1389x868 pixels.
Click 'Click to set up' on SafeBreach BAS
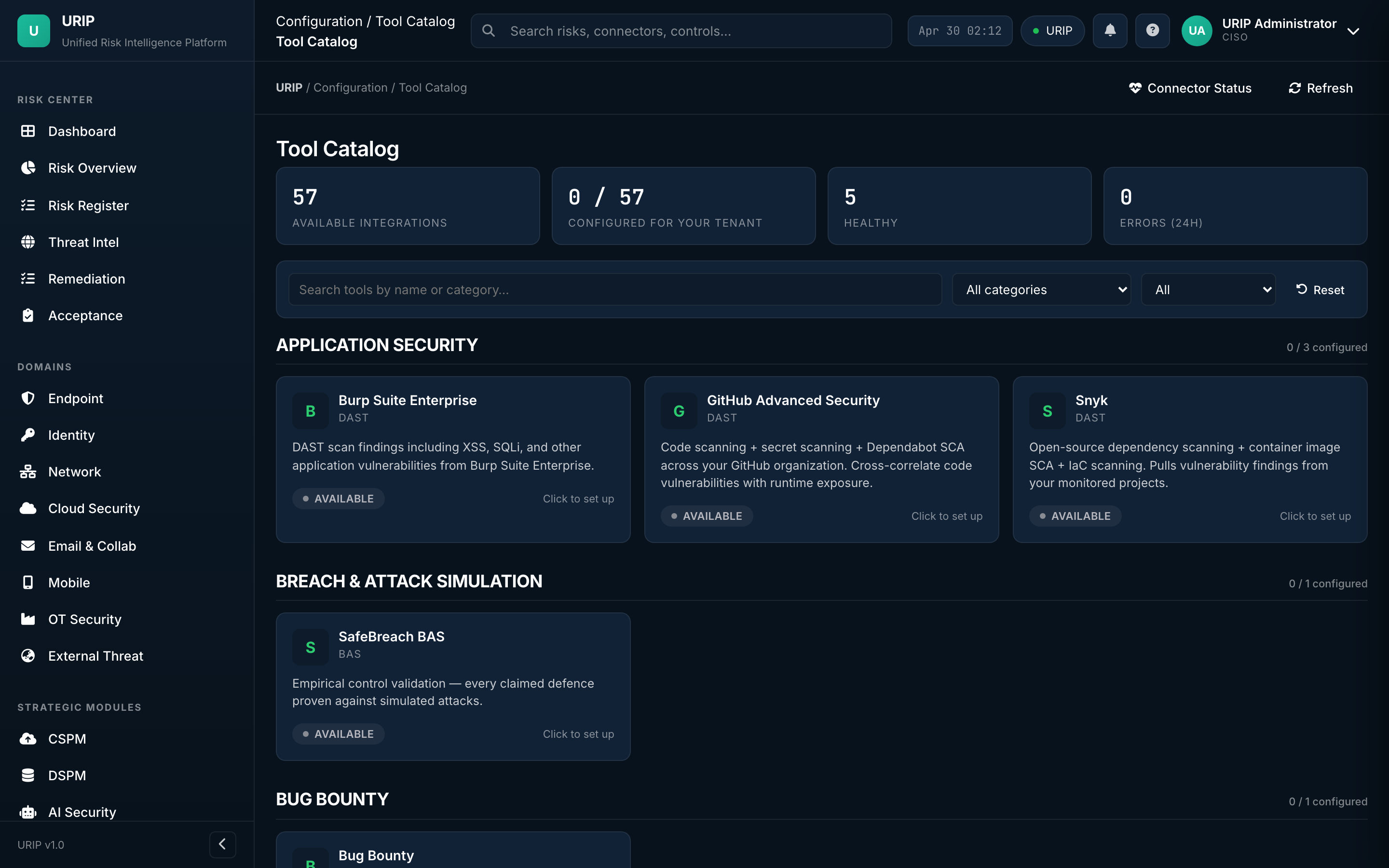(x=579, y=733)
